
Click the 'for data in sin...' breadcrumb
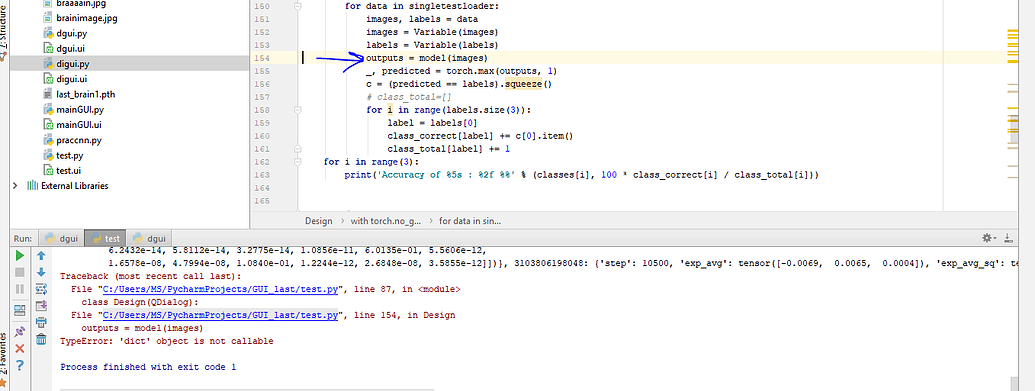point(470,221)
